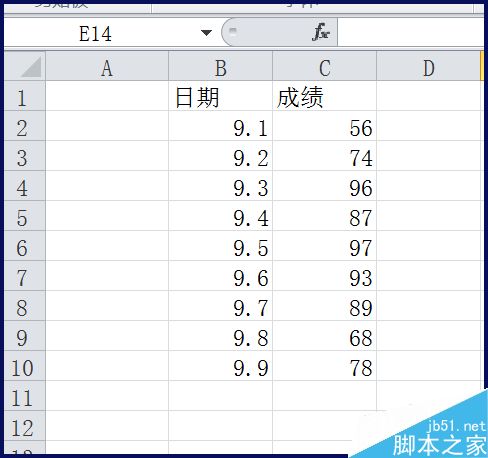Select row 5 header
The image size is (488, 458).
click(x=25, y=216)
